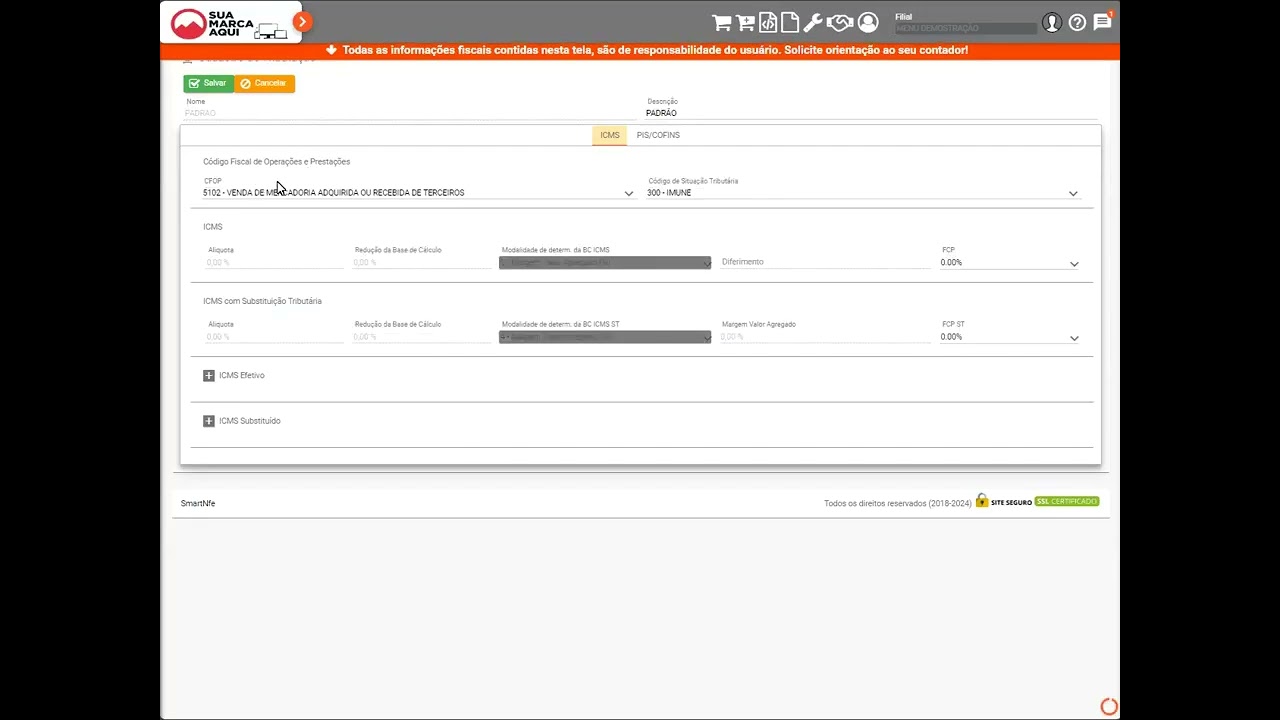The height and width of the screenshot is (720, 1280).
Task: Open the XML code file icon
Action: [x=768, y=22]
